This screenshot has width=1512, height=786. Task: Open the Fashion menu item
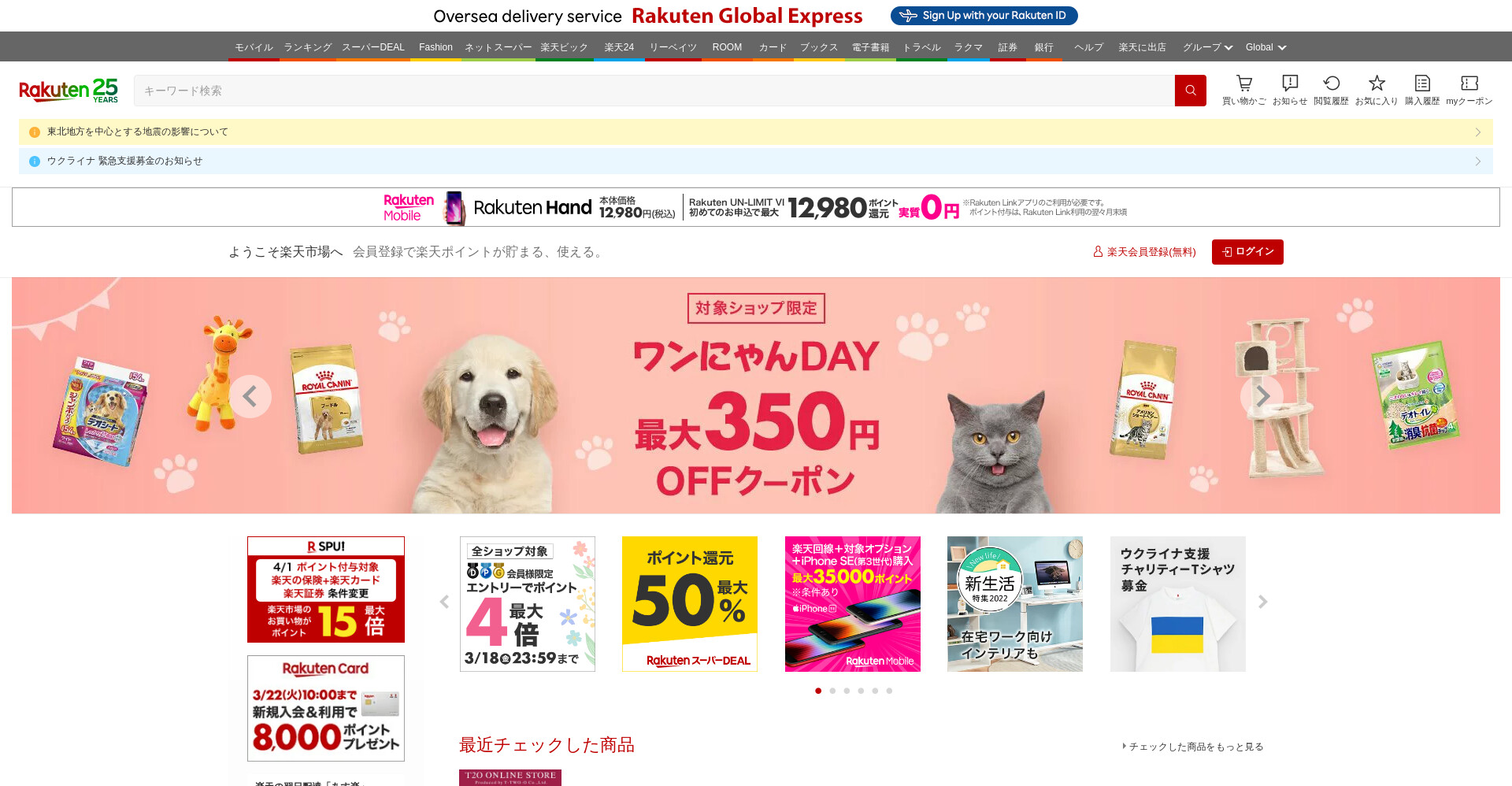pos(435,47)
